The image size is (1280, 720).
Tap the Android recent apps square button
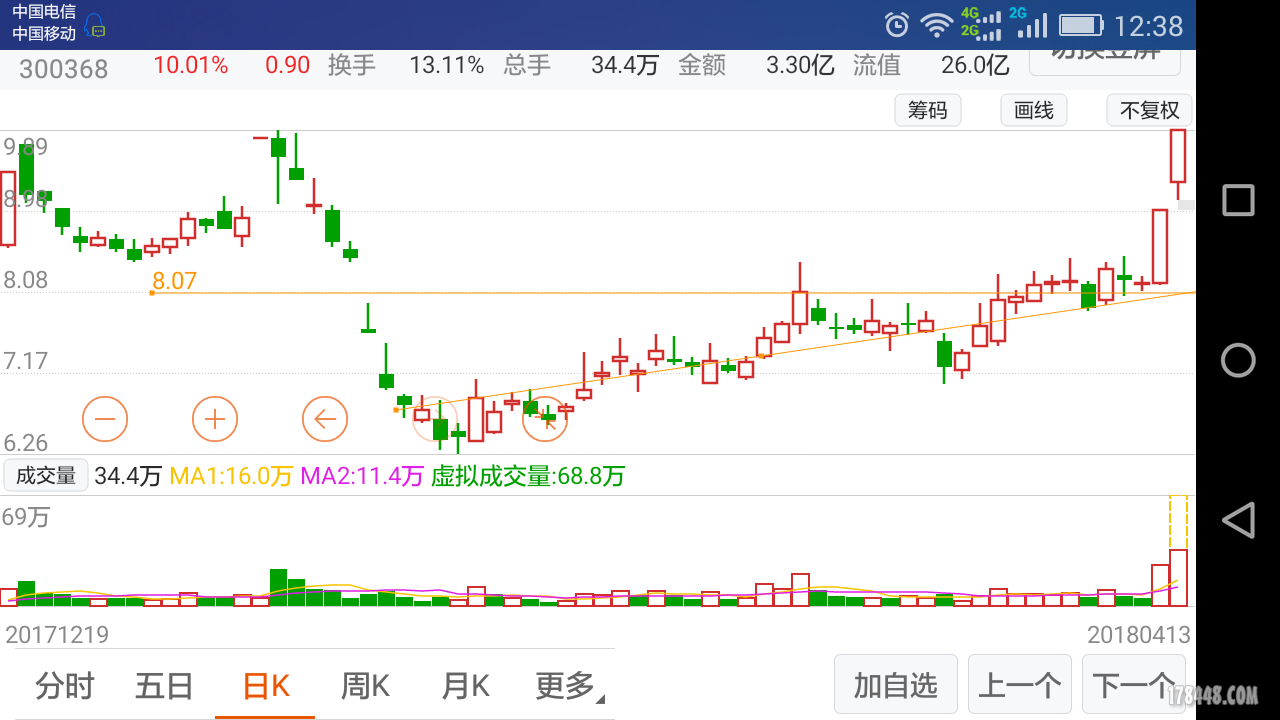pos(1238,200)
